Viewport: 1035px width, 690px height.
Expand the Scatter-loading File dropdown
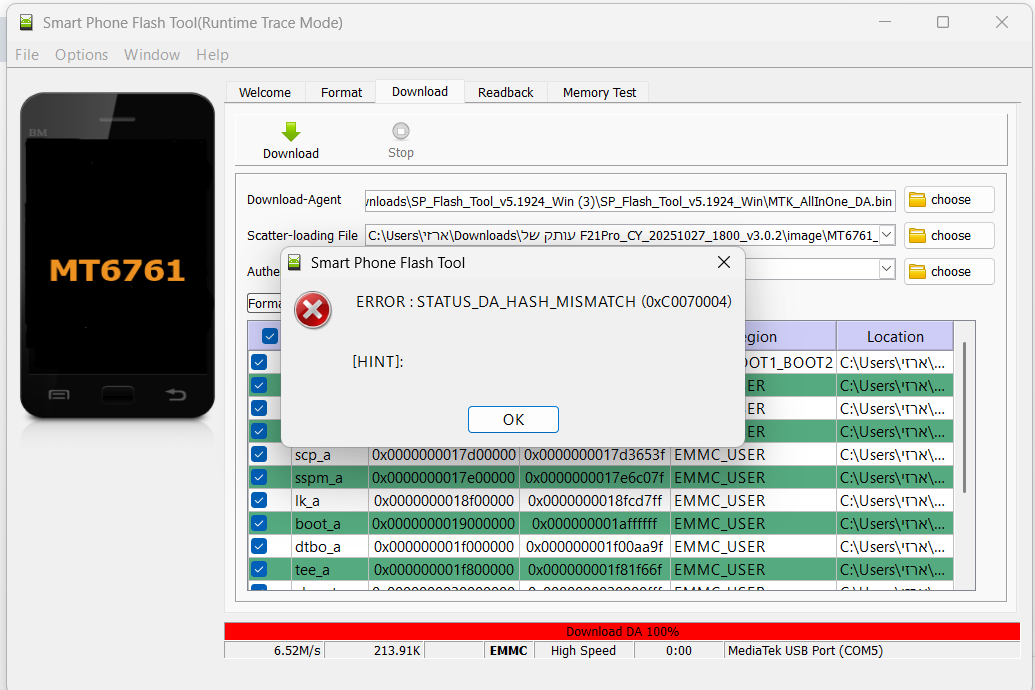tap(886, 236)
